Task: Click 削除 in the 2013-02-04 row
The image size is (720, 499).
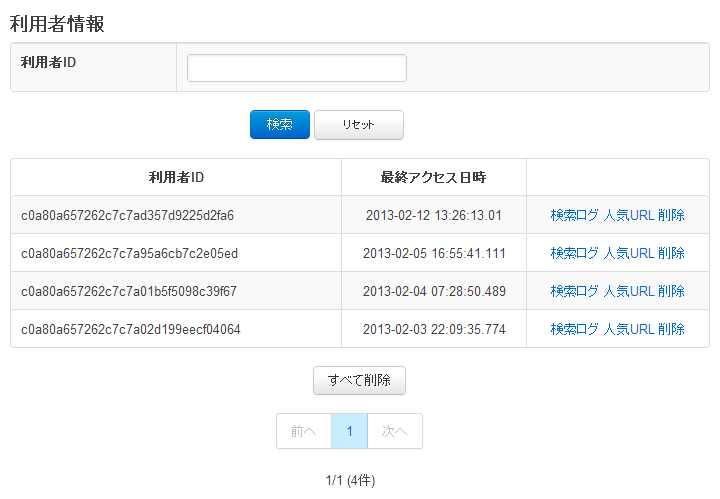Action: tap(671, 291)
